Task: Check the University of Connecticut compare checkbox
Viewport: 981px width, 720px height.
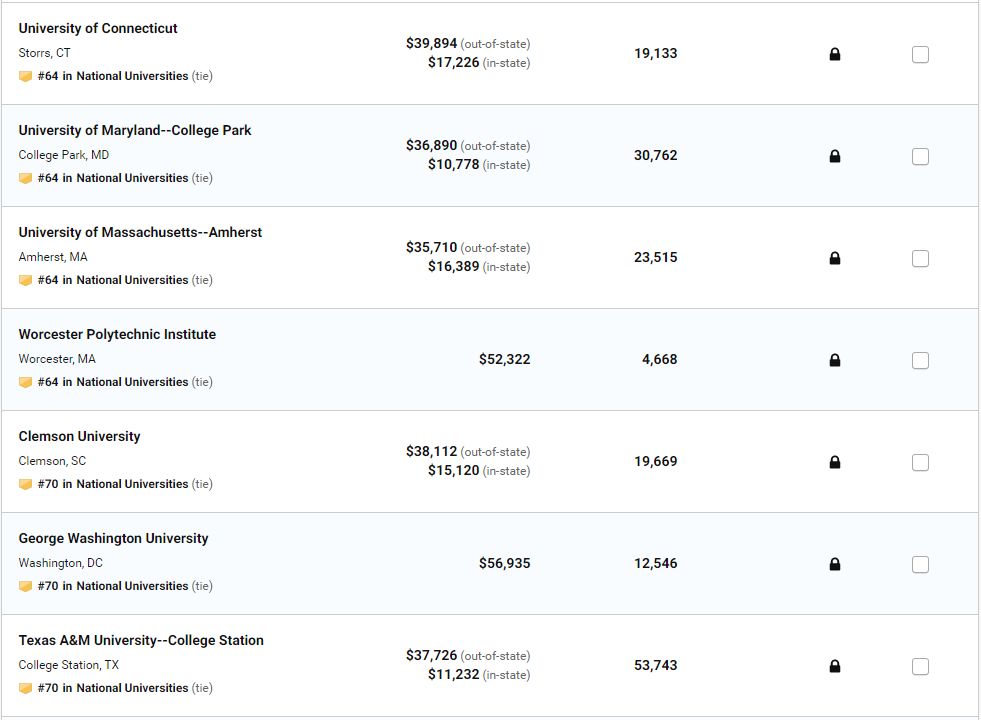Action: click(x=920, y=54)
